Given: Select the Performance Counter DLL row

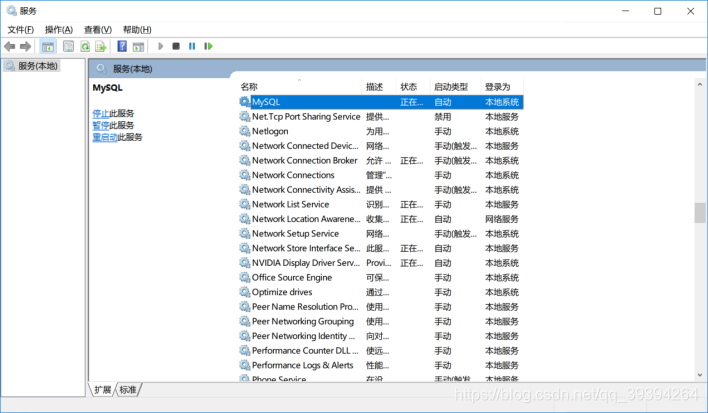Looking at the screenshot, I should pos(381,351).
